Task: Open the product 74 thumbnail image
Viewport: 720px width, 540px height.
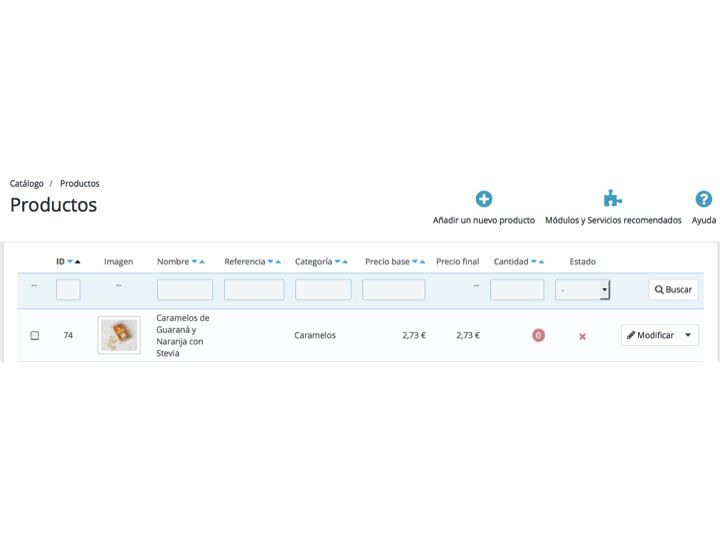Action: (119, 335)
